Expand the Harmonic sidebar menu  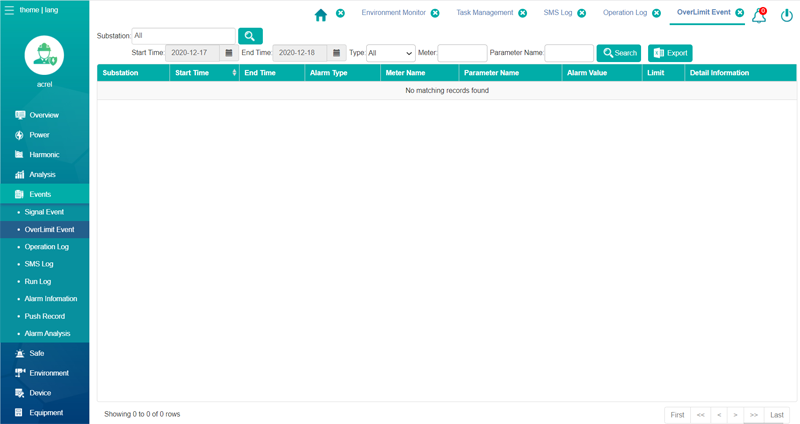pyautogui.click(x=44, y=155)
